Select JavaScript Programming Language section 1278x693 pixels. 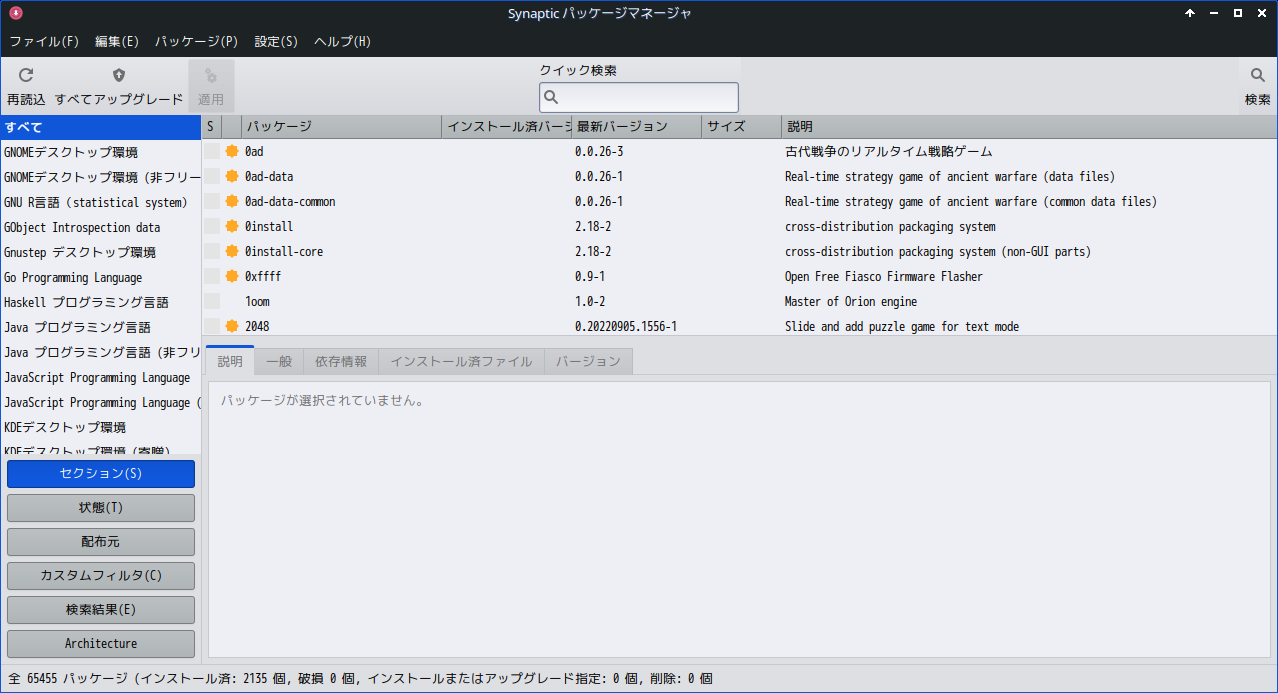pyautogui.click(x=100, y=377)
